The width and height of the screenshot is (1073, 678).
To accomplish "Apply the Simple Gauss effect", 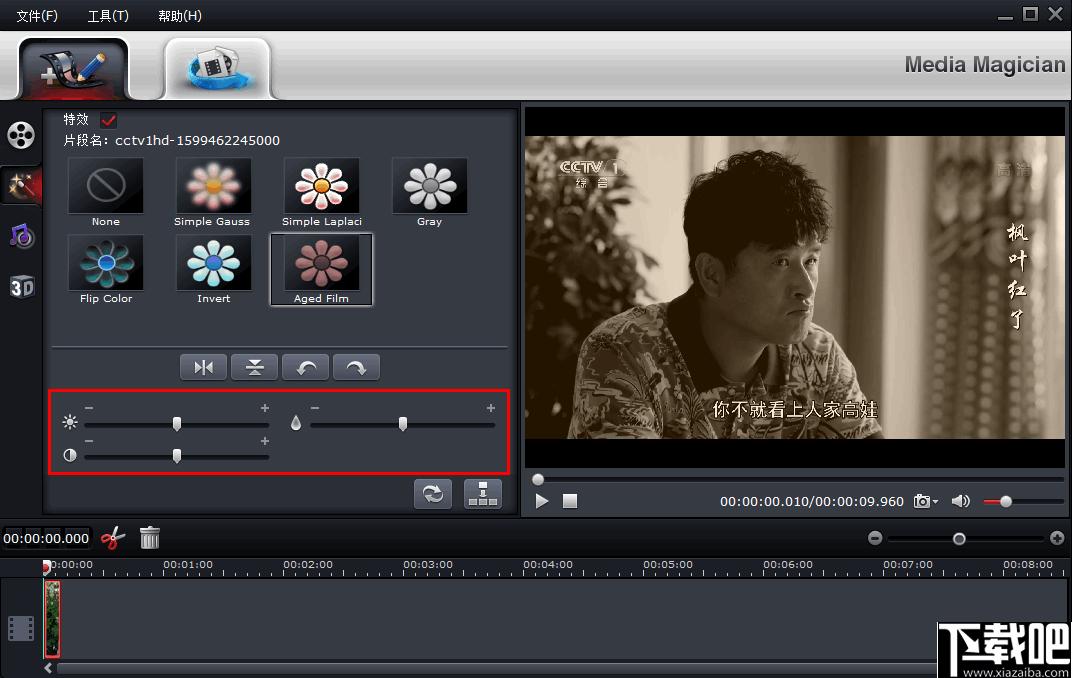I will pyautogui.click(x=213, y=193).
